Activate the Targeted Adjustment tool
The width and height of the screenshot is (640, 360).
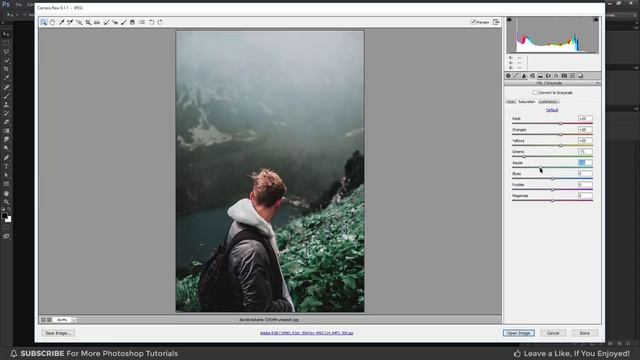[79, 22]
